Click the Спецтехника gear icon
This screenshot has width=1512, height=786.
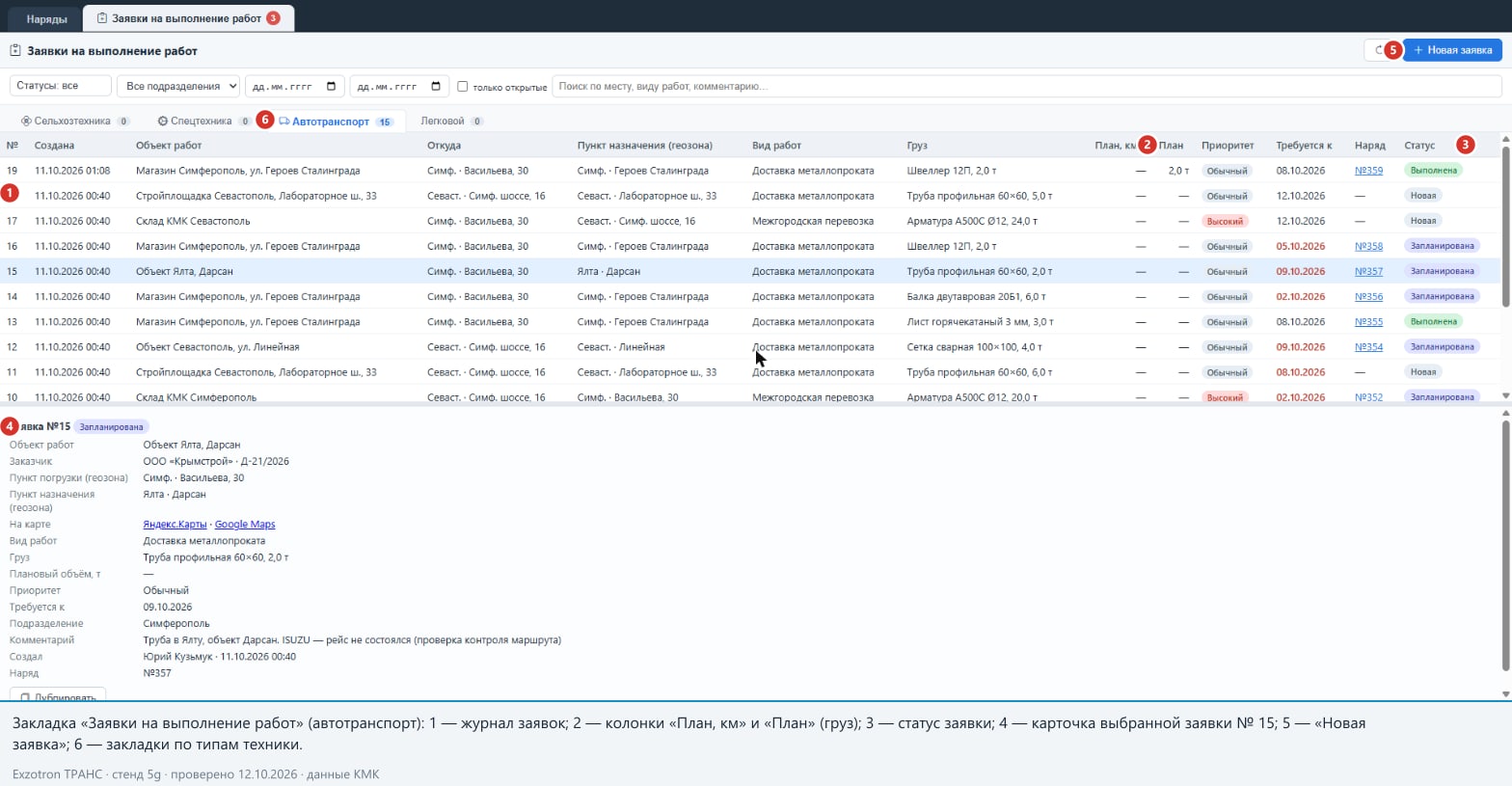[x=163, y=122]
